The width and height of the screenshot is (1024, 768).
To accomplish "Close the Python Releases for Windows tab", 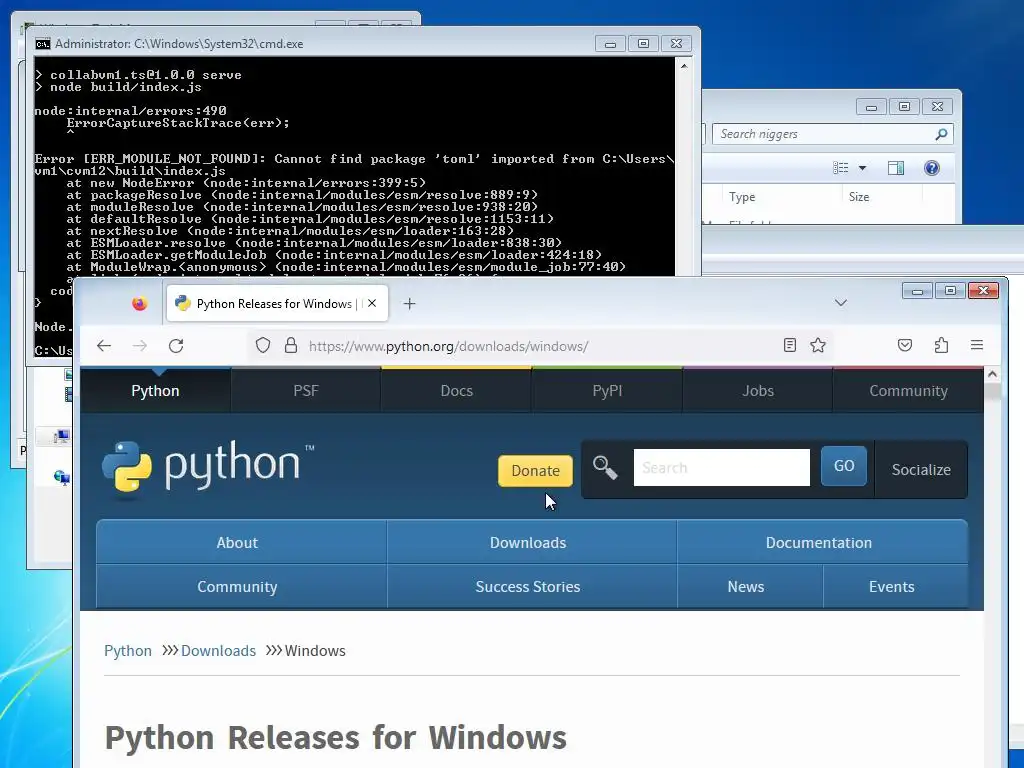I will pyautogui.click(x=372, y=303).
